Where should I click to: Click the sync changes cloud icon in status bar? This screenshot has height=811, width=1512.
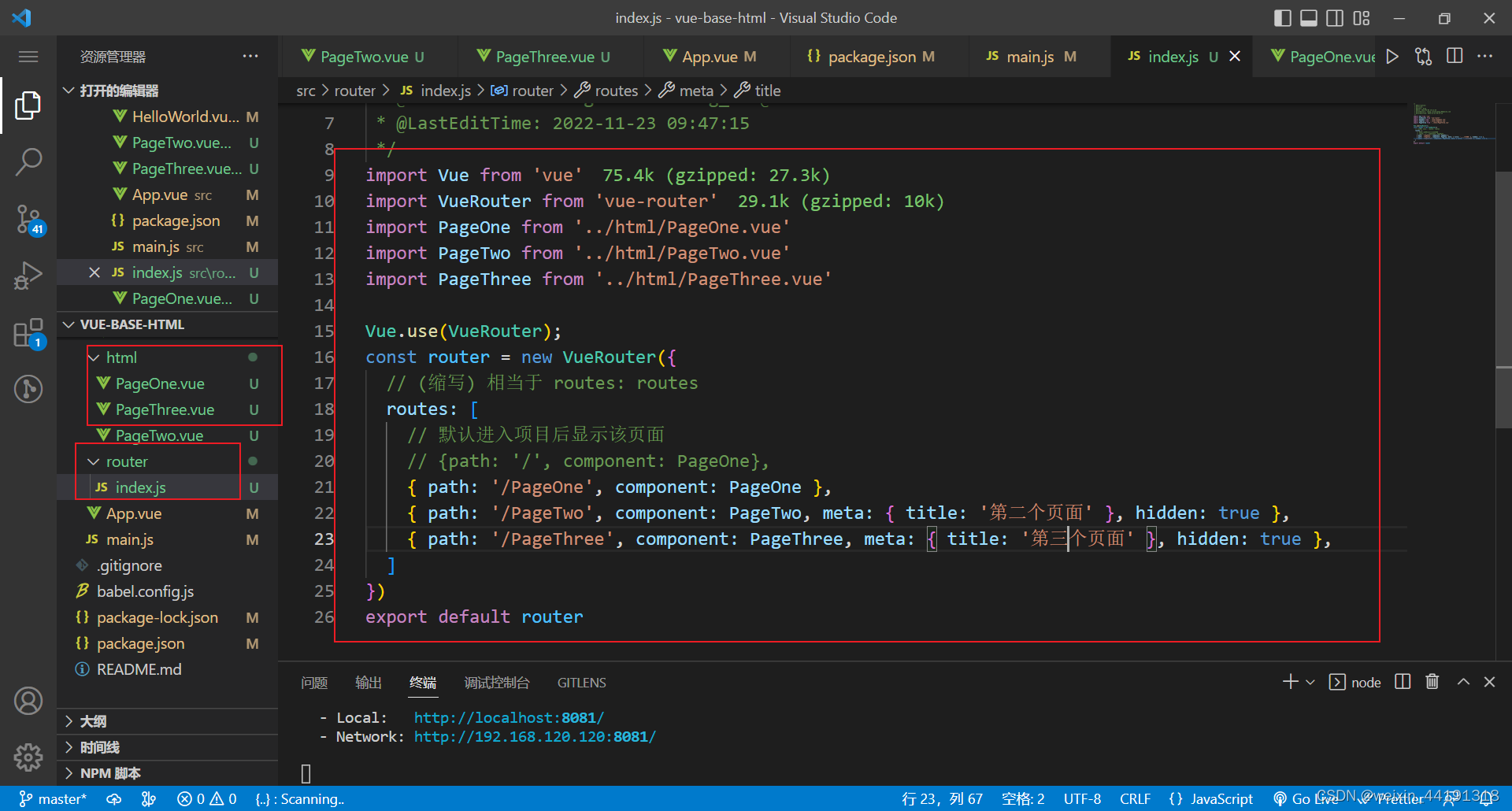click(114, 798)
